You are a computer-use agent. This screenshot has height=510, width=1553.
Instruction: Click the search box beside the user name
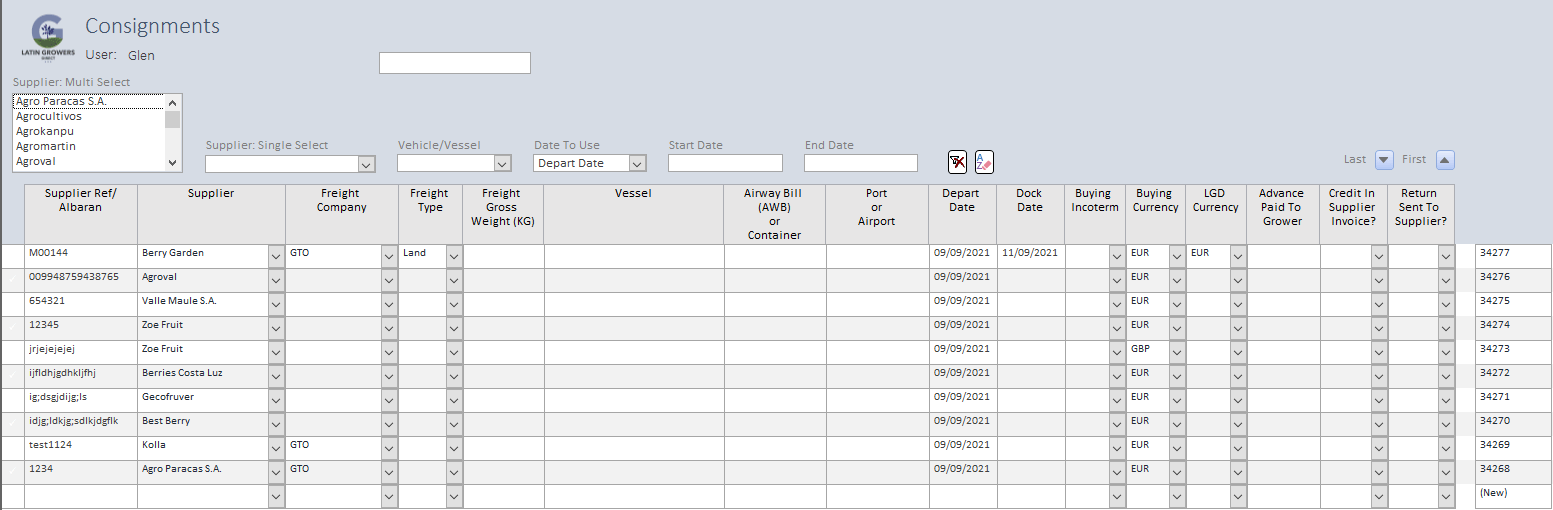click(455, 63)
